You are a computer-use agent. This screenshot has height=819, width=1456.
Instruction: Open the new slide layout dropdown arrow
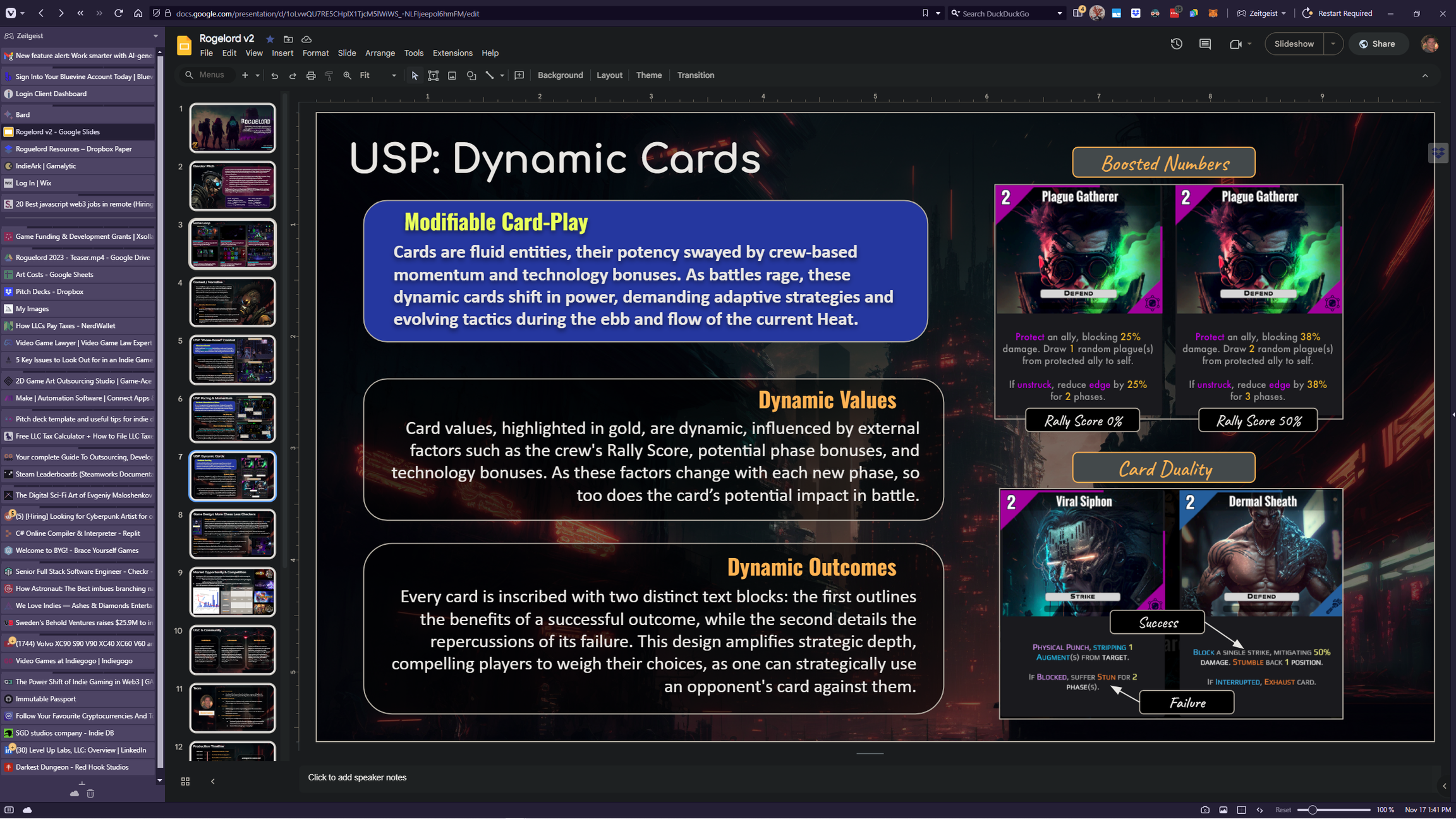[257, 75]
